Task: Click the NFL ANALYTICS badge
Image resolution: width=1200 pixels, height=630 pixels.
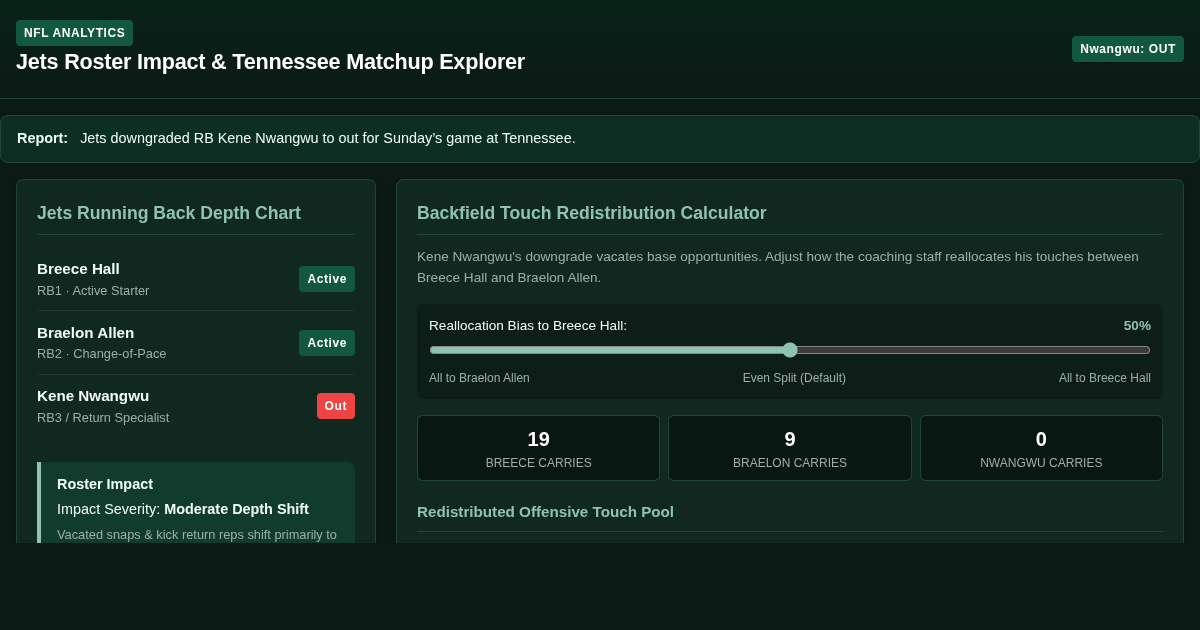Action: pos(74,33)
